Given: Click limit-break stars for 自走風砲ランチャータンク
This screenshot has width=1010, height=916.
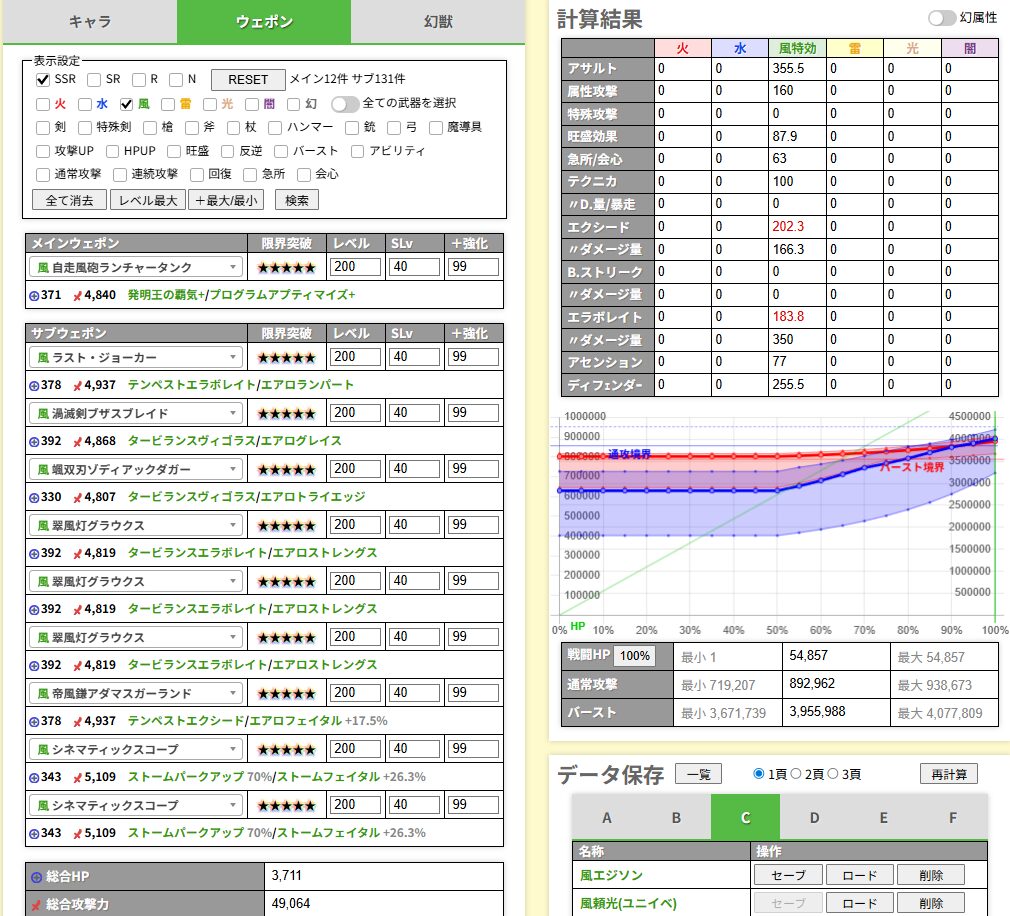Looking at the screenshot, I should [x=286, y=268].
